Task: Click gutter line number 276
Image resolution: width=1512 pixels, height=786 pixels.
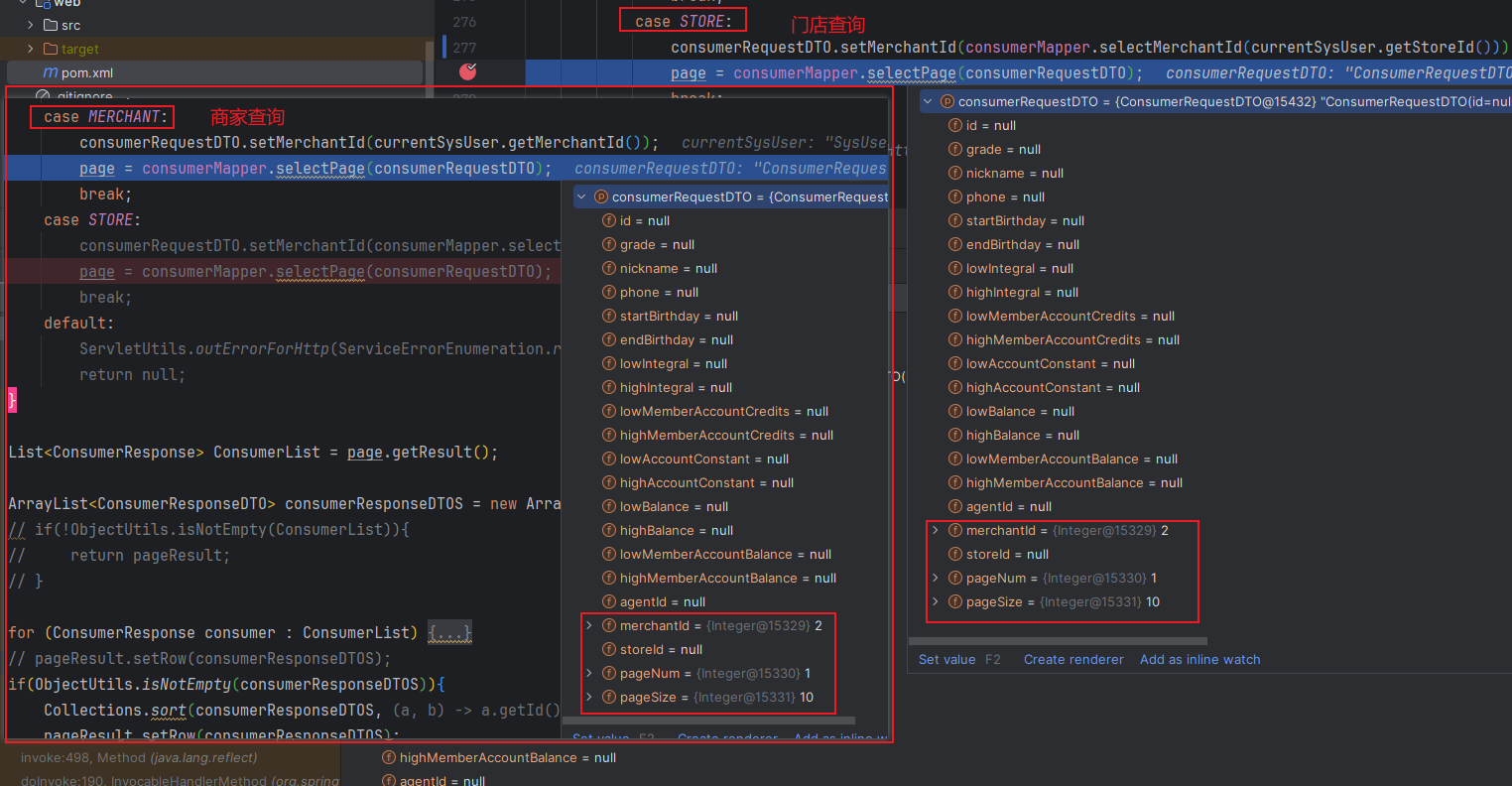Action: click(x=464, y=22)
